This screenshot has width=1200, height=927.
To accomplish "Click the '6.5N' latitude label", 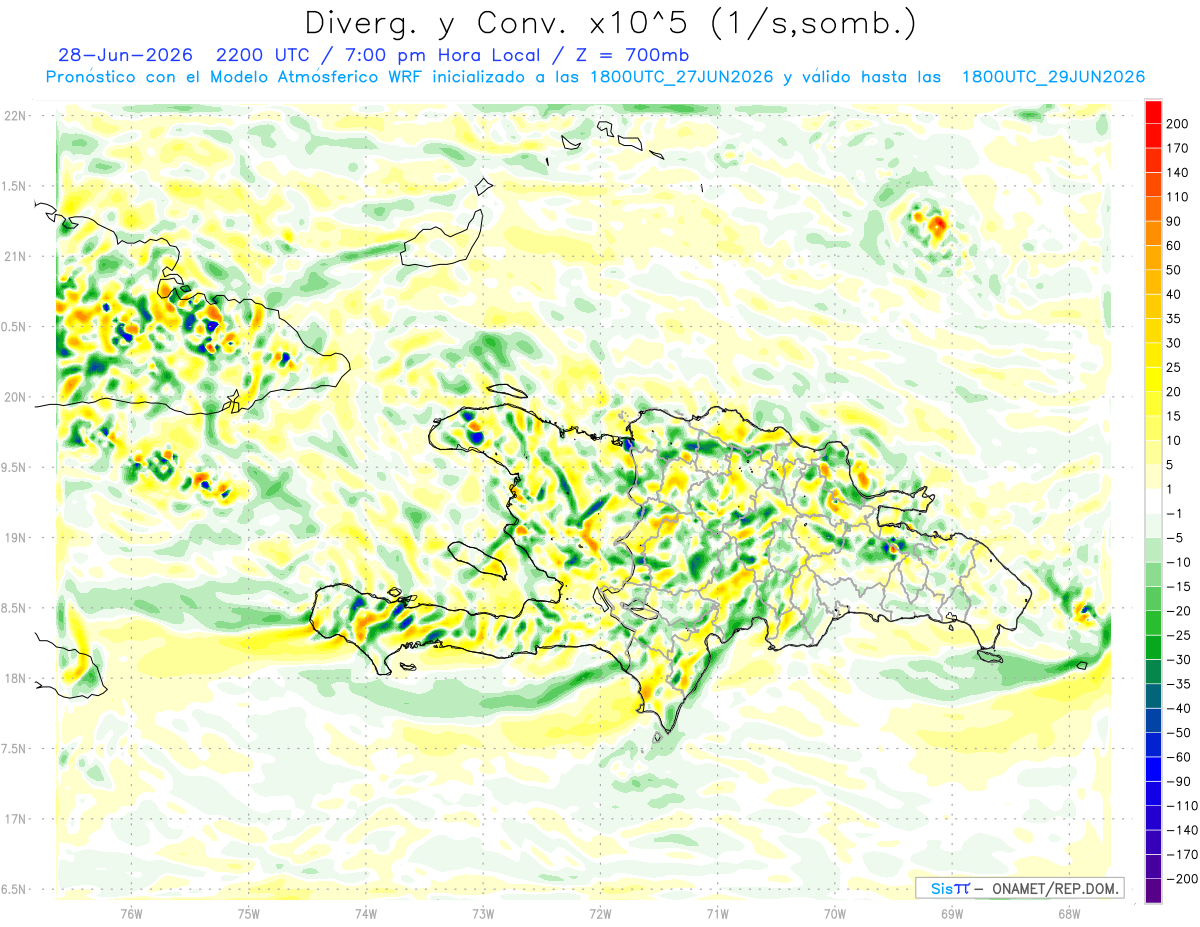I will click(x=14, y=890).
